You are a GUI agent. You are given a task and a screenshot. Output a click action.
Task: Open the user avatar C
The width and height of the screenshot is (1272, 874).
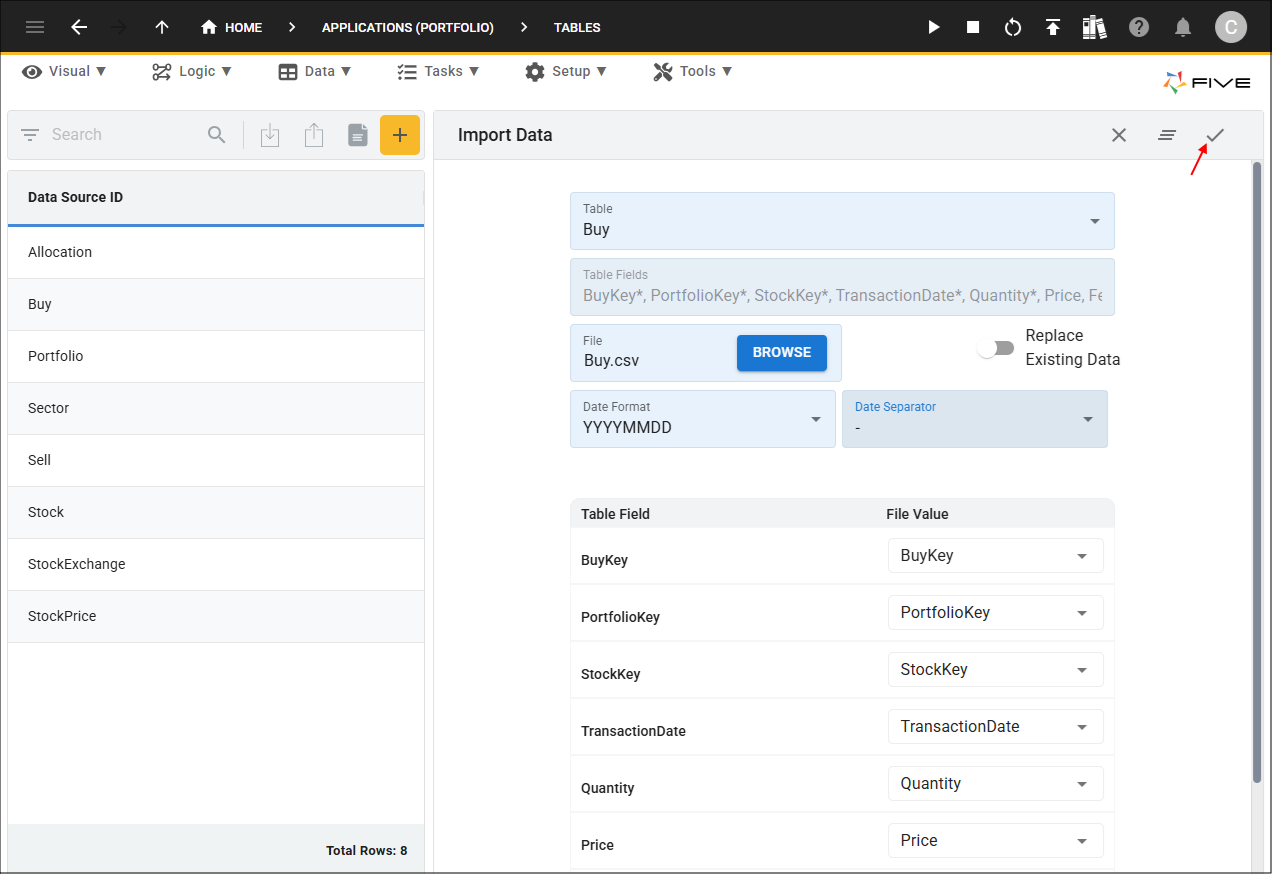(1231, 27)
